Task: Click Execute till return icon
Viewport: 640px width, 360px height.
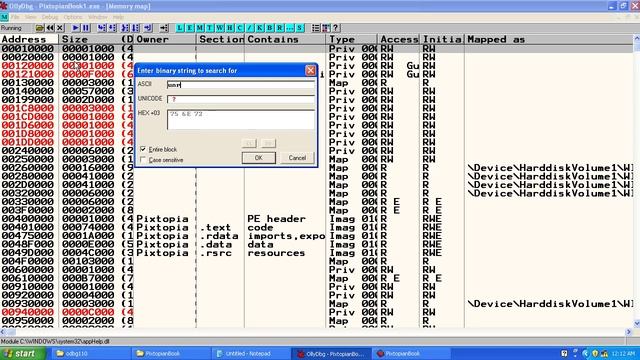Action: (x=147, y=28)
